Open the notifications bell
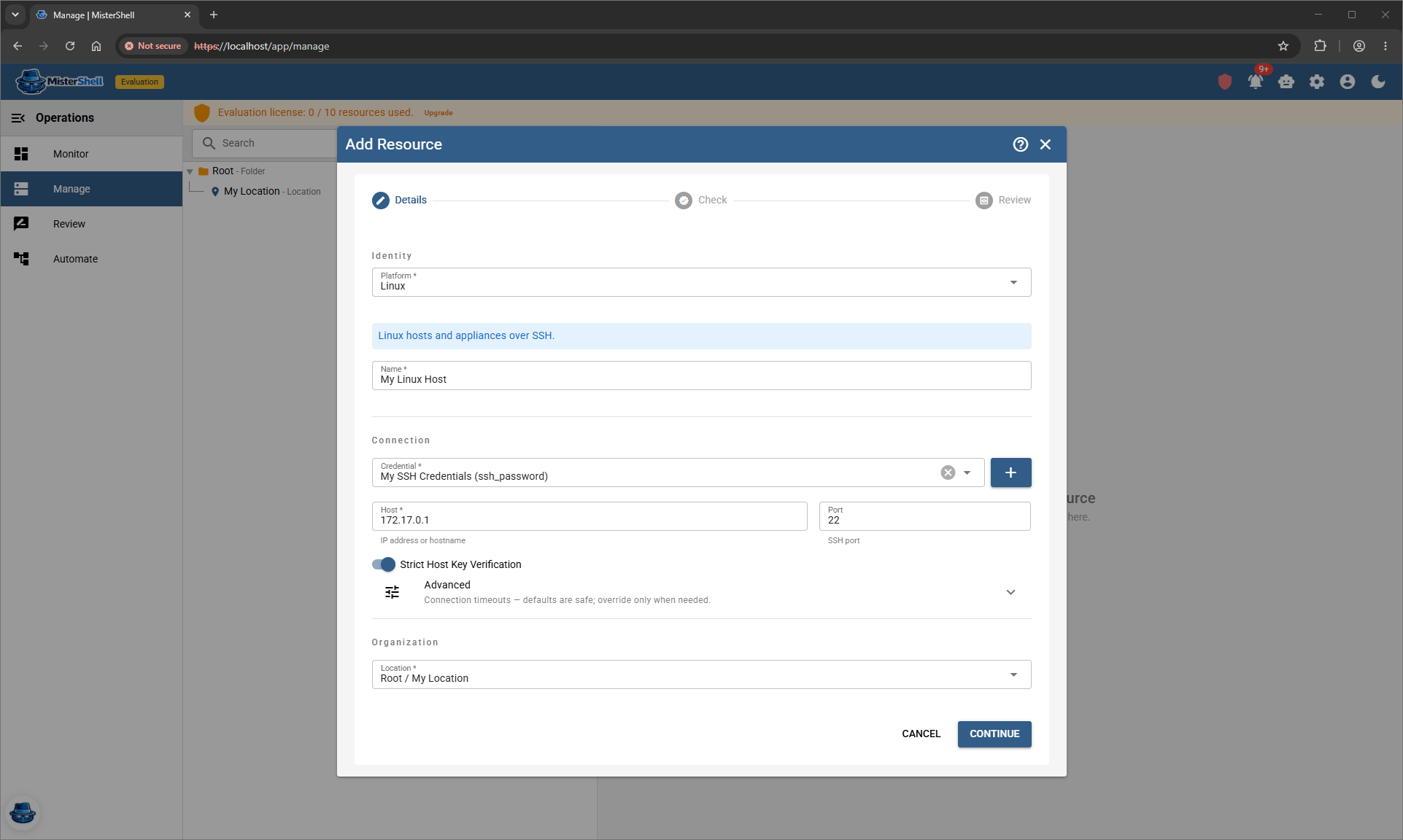This screenshot has height=840, width=1403. 1256,82
